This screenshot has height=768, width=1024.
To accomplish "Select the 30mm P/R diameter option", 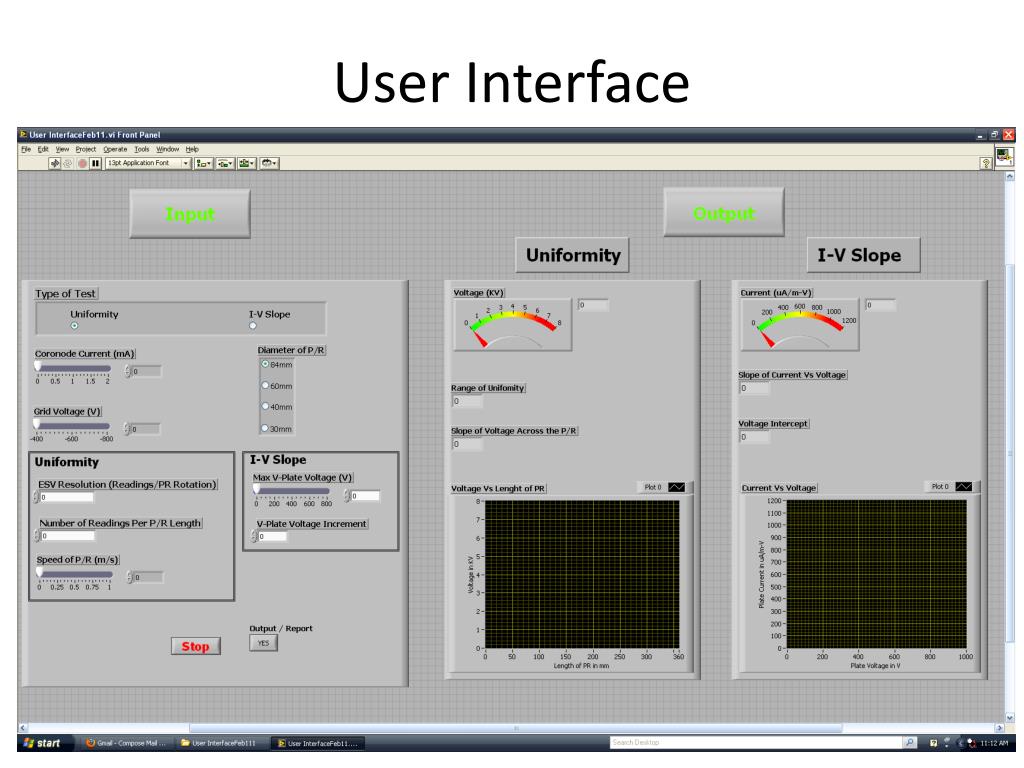I will coord(265,428).
